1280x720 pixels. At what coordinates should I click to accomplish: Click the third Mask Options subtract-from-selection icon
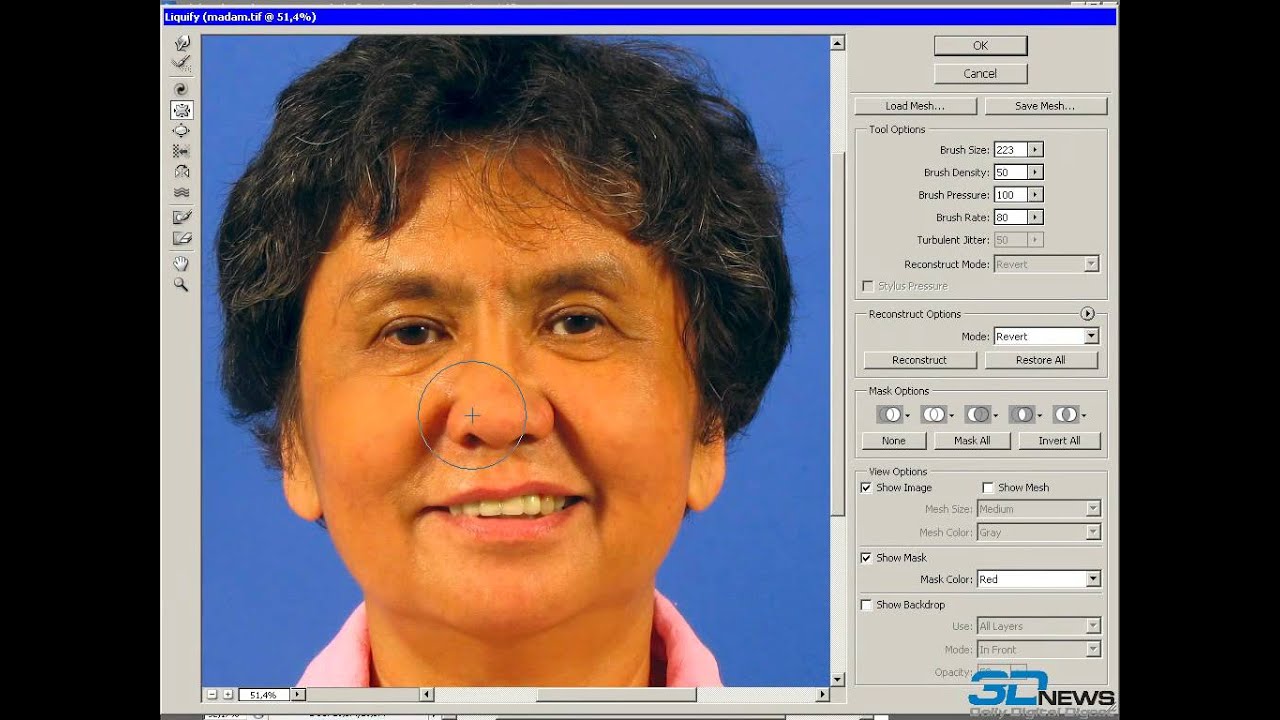(x=978, y=414)
